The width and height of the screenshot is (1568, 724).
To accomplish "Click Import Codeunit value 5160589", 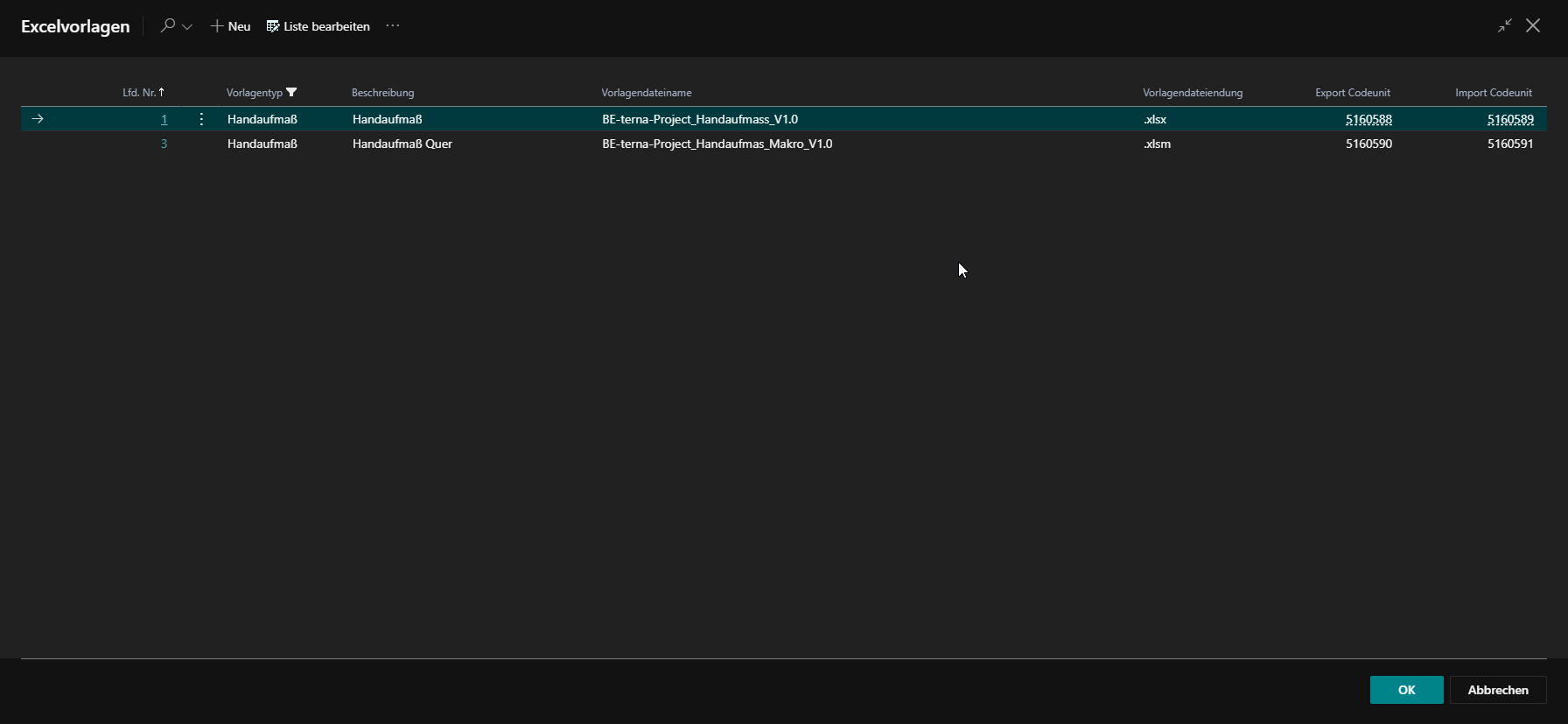I will tap(1509, 119).
